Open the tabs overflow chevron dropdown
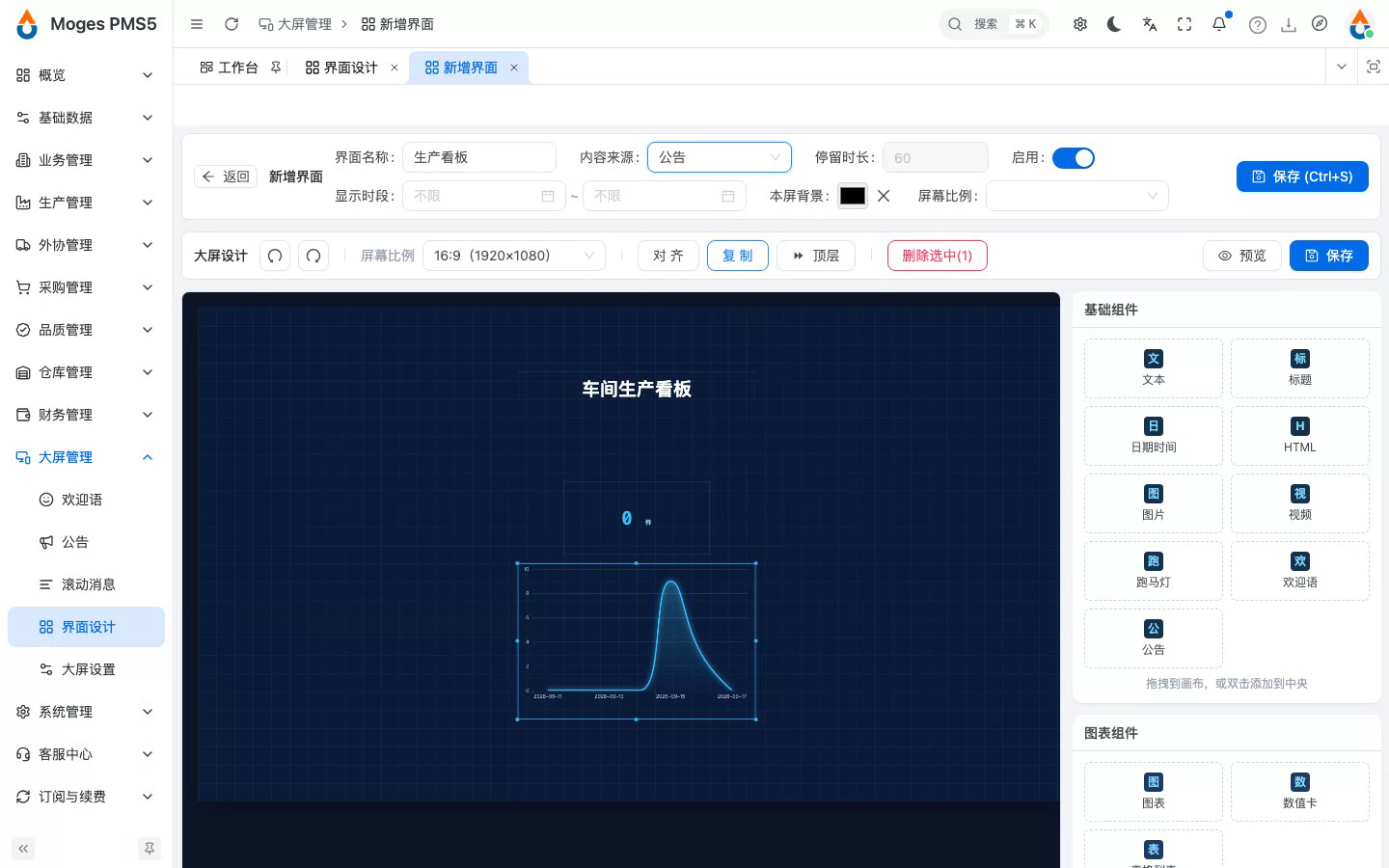1389x868 pixels. pyautogui.click(x=1342, y=67)
